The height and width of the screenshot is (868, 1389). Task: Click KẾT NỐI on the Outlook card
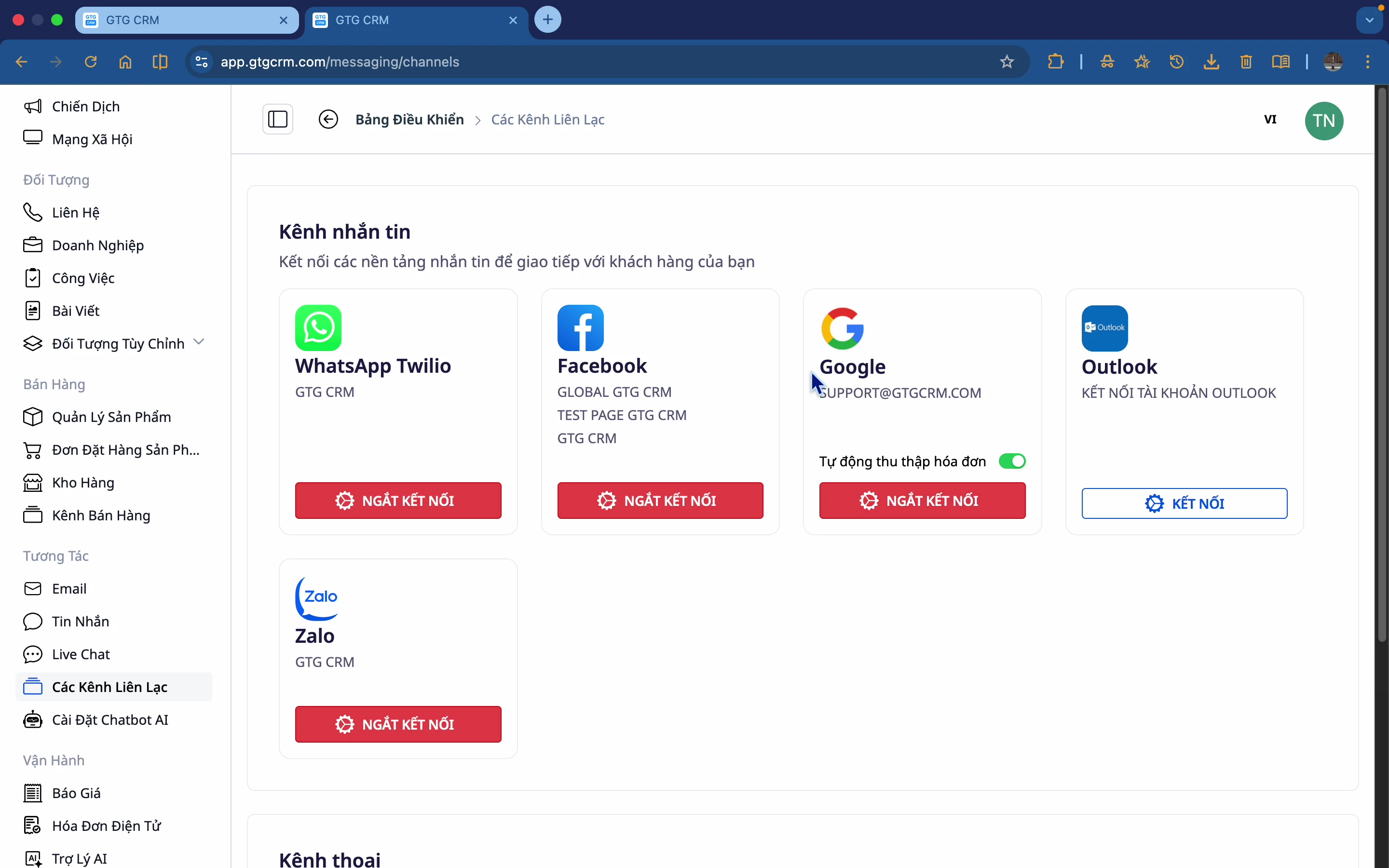pos(1184,503)
